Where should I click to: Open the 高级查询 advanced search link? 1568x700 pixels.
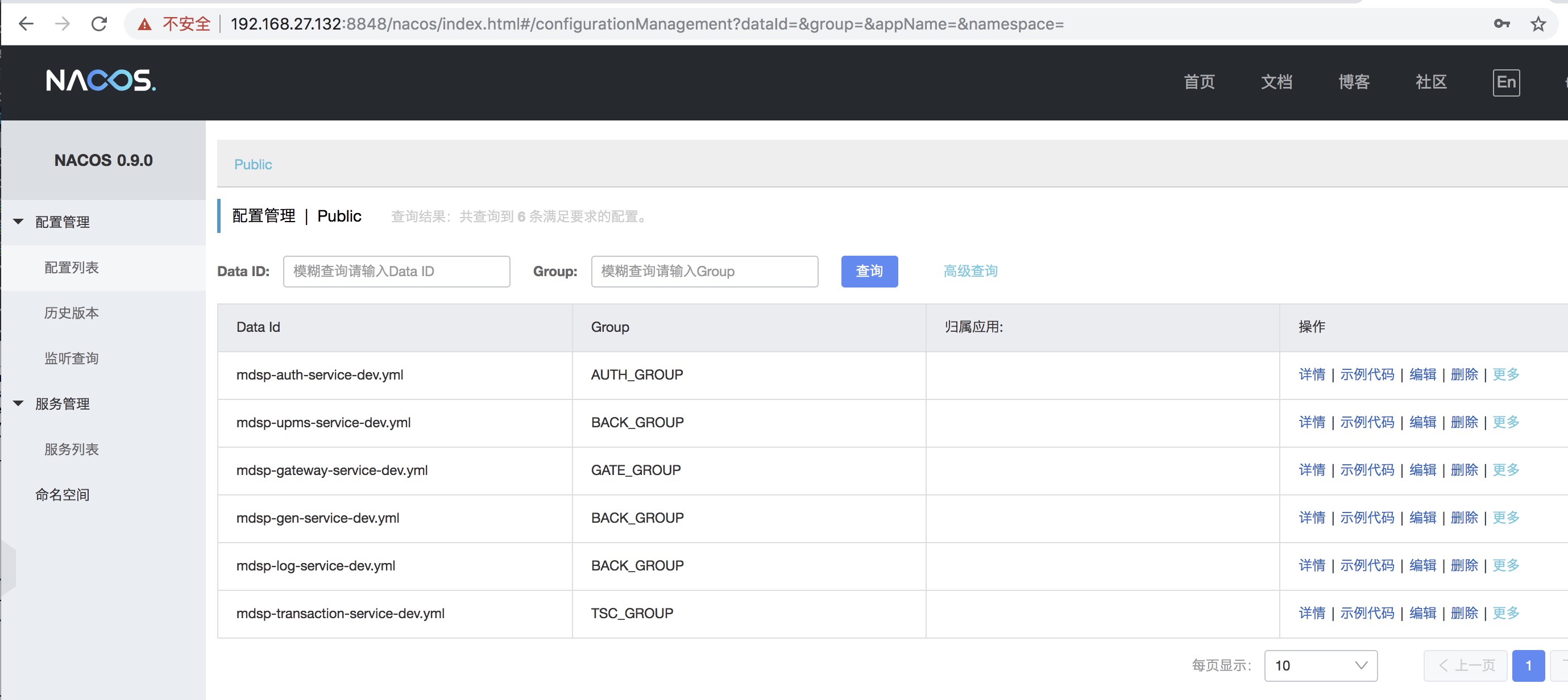pyautogui.click(x=970, y=271)
